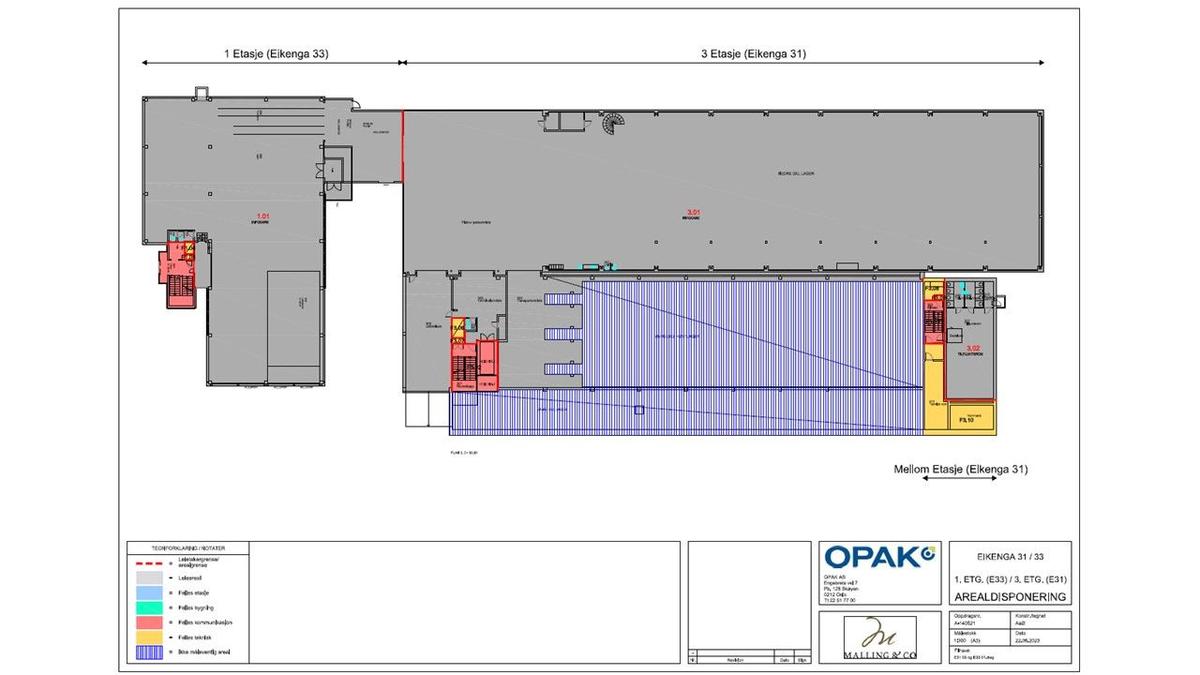The height and width of the screenshot is (675, 1200).
Task: Select the spiral staircase symbol
Action: click(612, 125)
